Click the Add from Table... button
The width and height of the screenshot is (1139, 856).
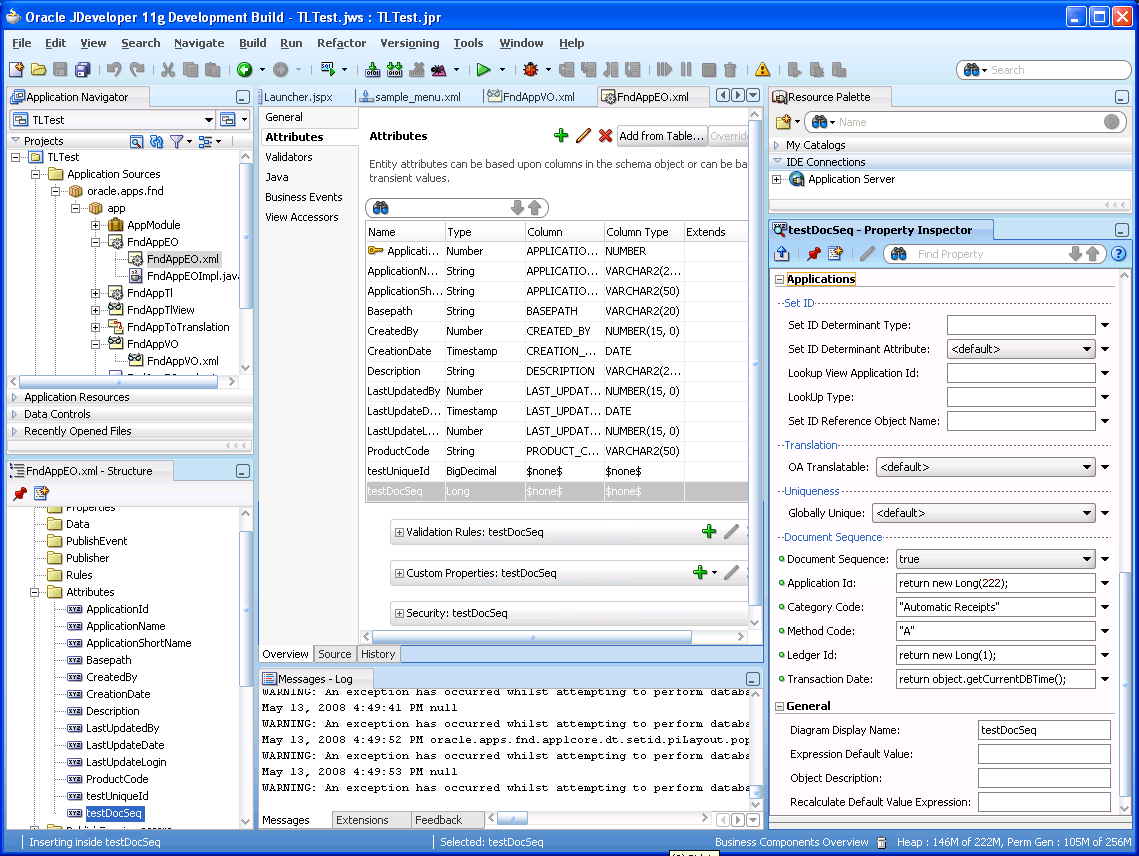(661, 136)
